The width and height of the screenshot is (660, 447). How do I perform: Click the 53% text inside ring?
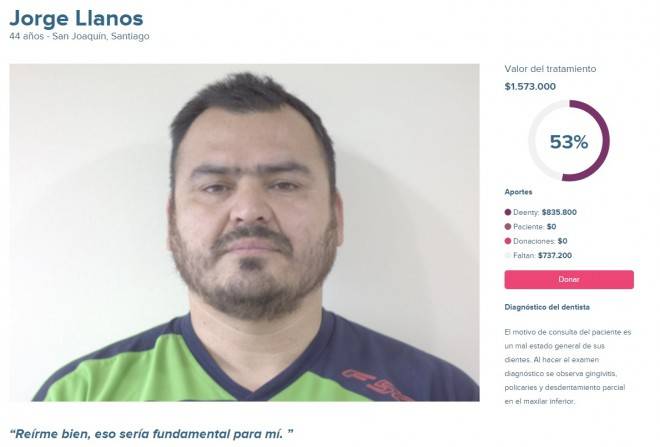pos(569,142)
